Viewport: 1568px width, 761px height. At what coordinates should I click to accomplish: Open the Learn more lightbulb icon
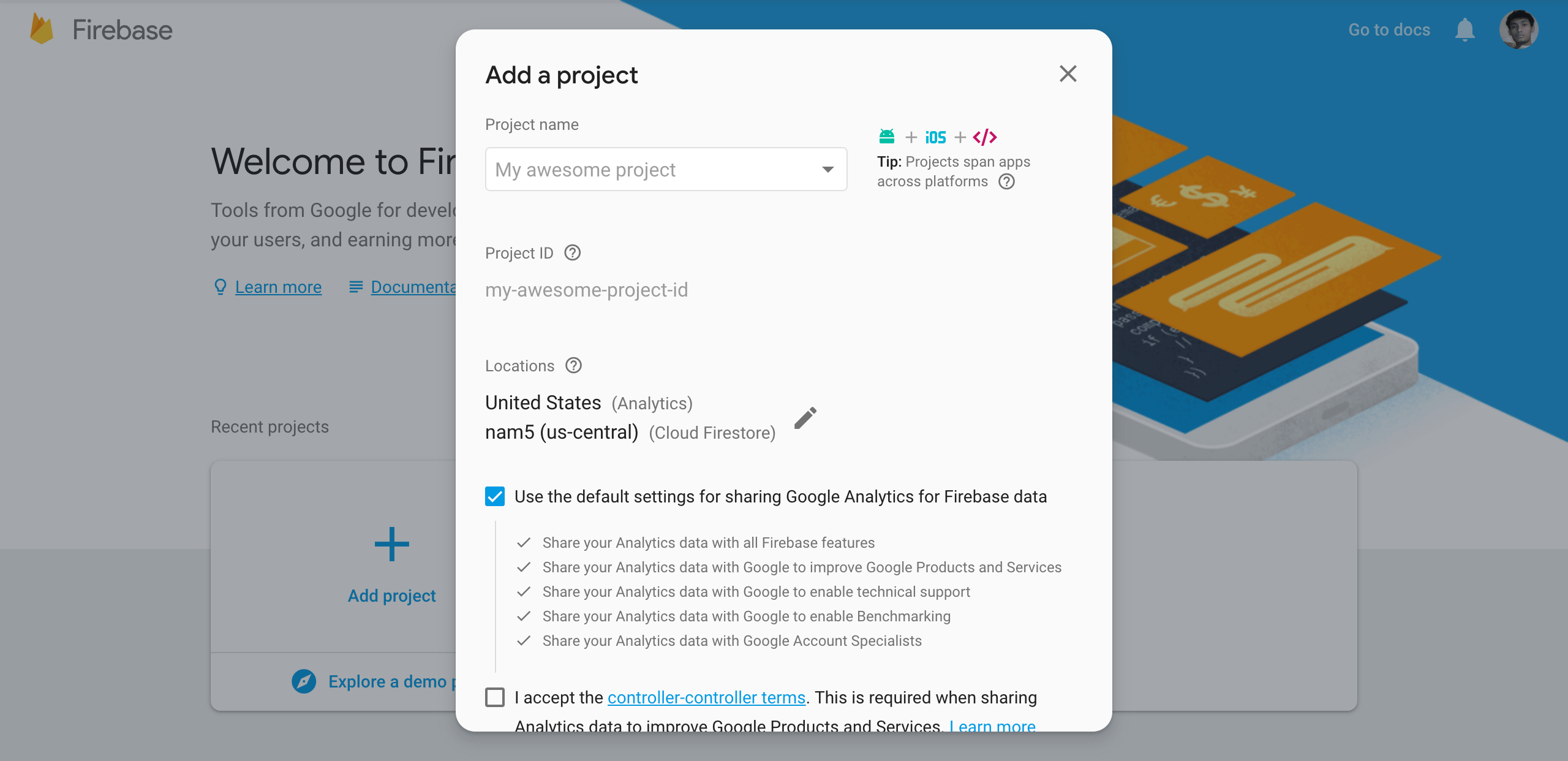click(x=220, y=287)
